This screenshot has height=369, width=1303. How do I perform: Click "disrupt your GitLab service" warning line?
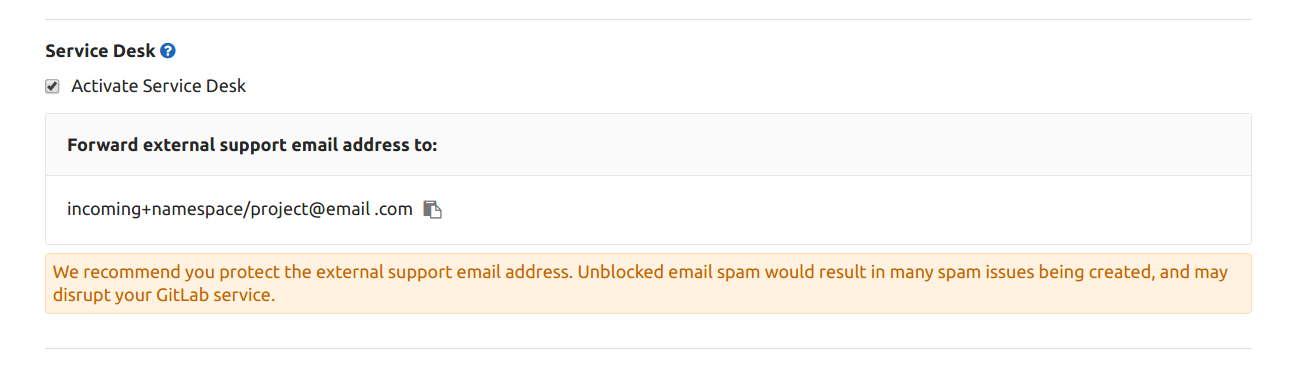tap(163, 296)
